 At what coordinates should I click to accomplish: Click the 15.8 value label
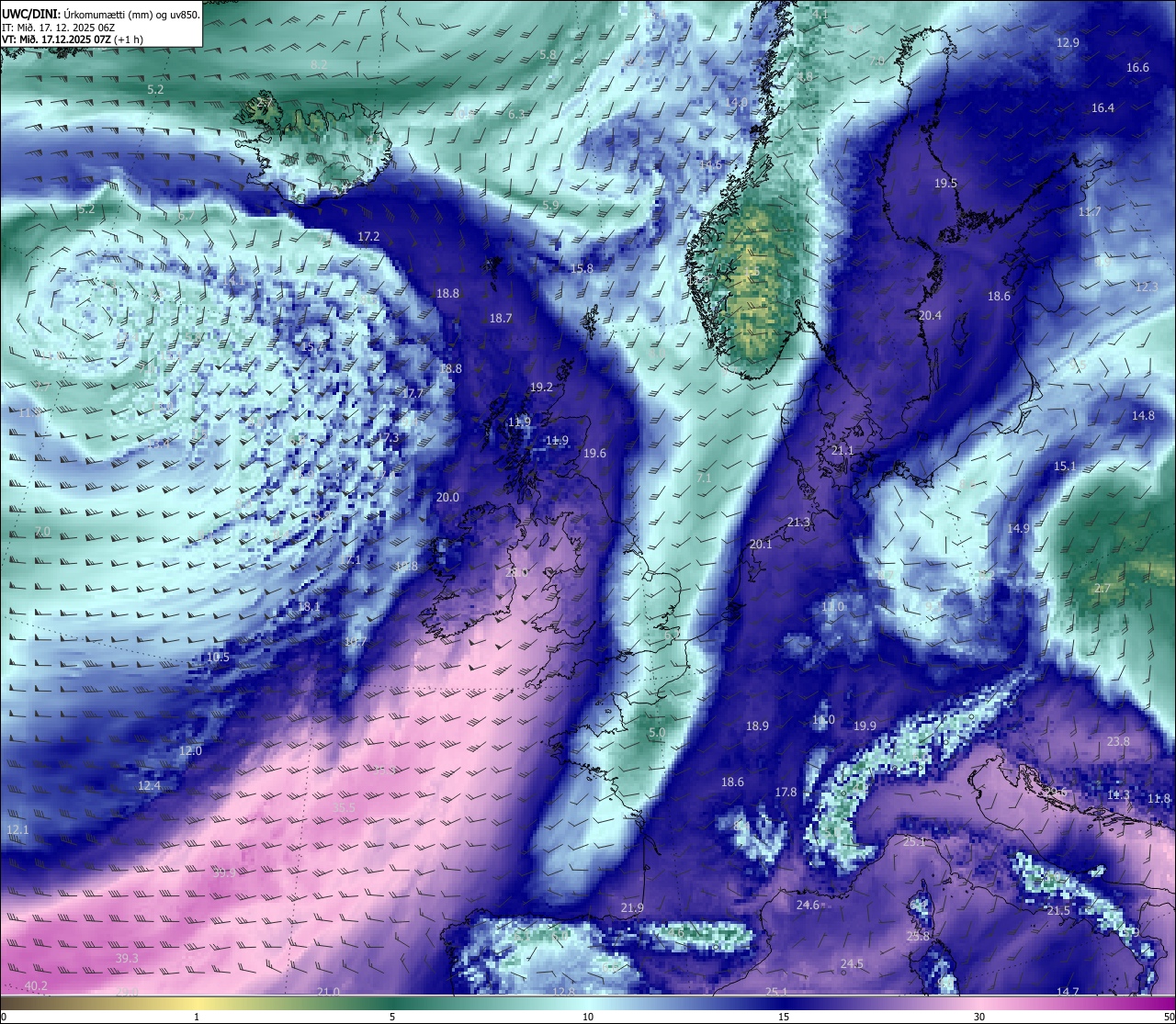[x=582, y=268]
